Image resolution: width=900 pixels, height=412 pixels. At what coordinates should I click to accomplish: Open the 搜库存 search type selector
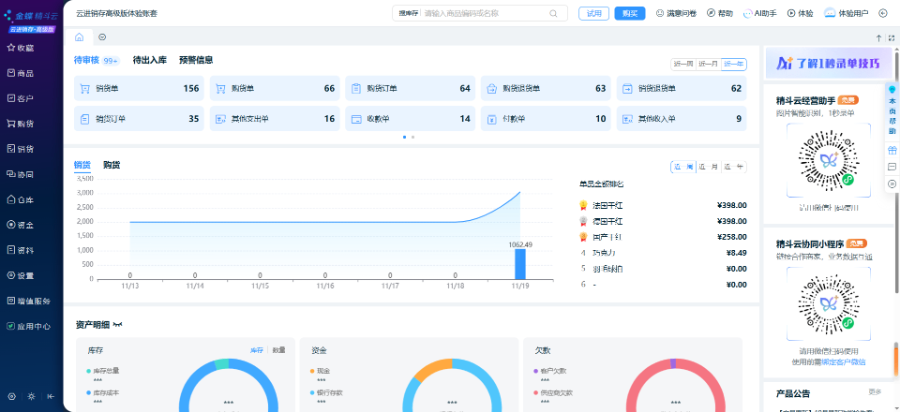click(408, 13)
